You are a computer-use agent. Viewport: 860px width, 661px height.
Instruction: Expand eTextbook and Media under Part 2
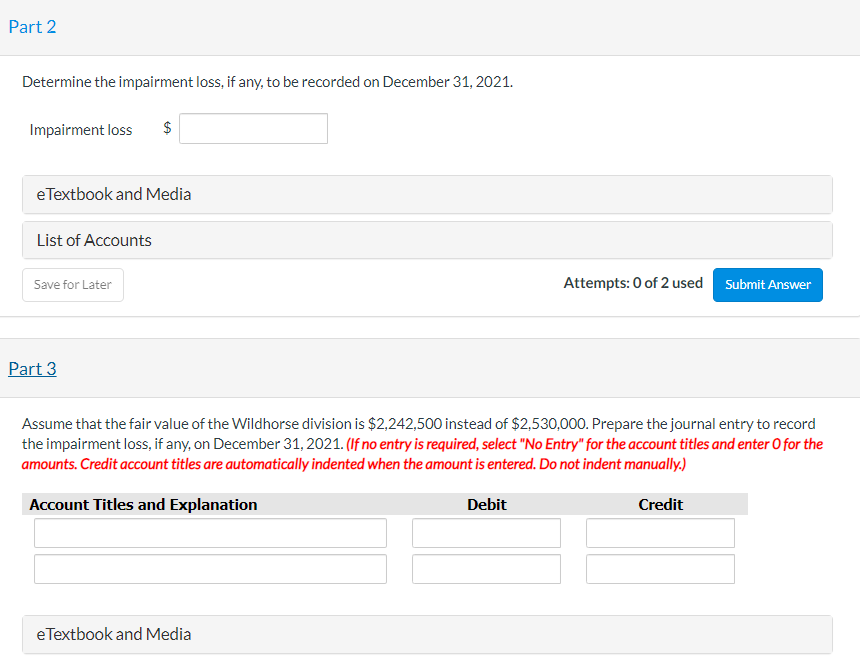pyautogui.click(x=427, y=195)
